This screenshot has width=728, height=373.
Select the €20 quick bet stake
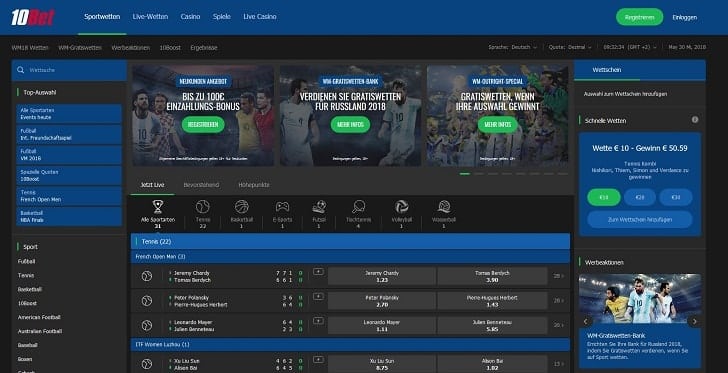[640, 197]
